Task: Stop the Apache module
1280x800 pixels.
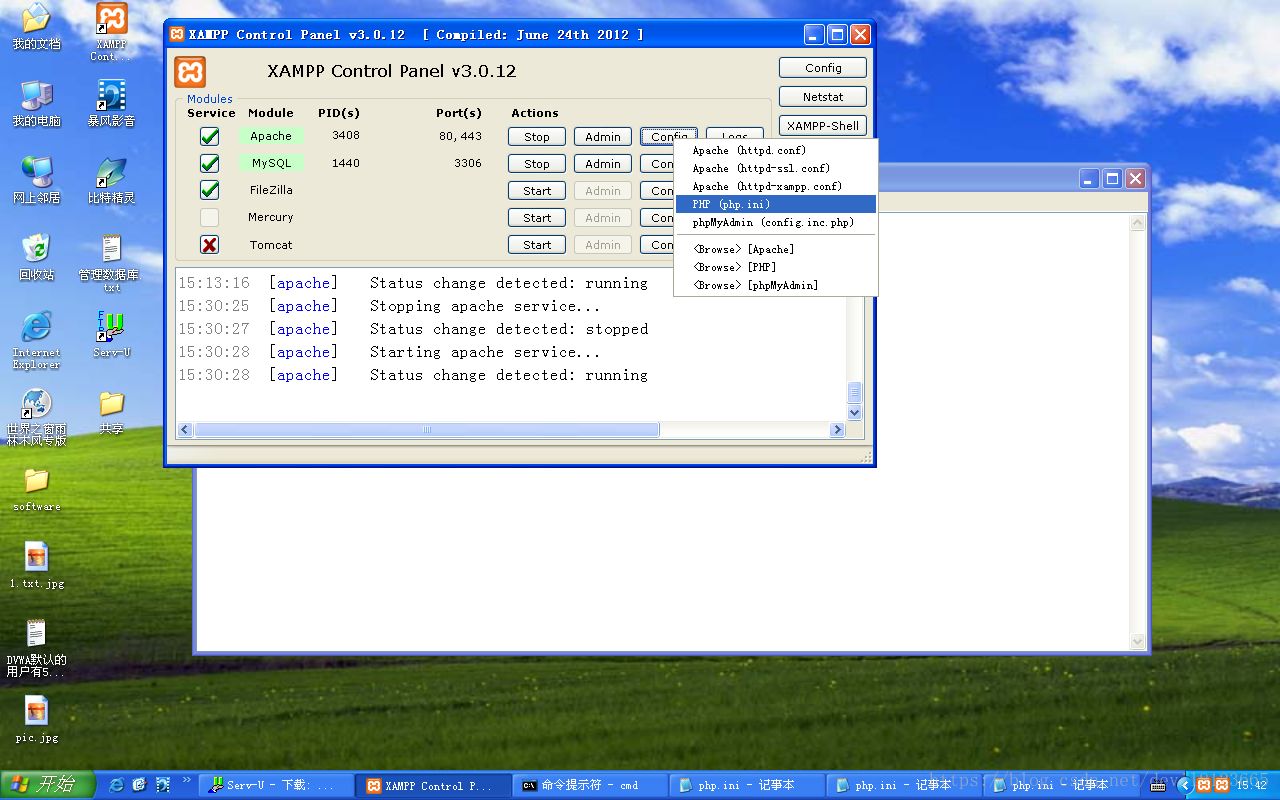Action: tap(537, 137)
